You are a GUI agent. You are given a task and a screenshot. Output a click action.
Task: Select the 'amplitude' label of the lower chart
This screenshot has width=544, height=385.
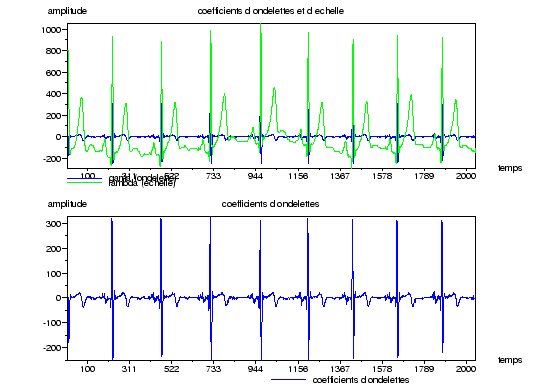pyautogui.click(x=67, y=204)
